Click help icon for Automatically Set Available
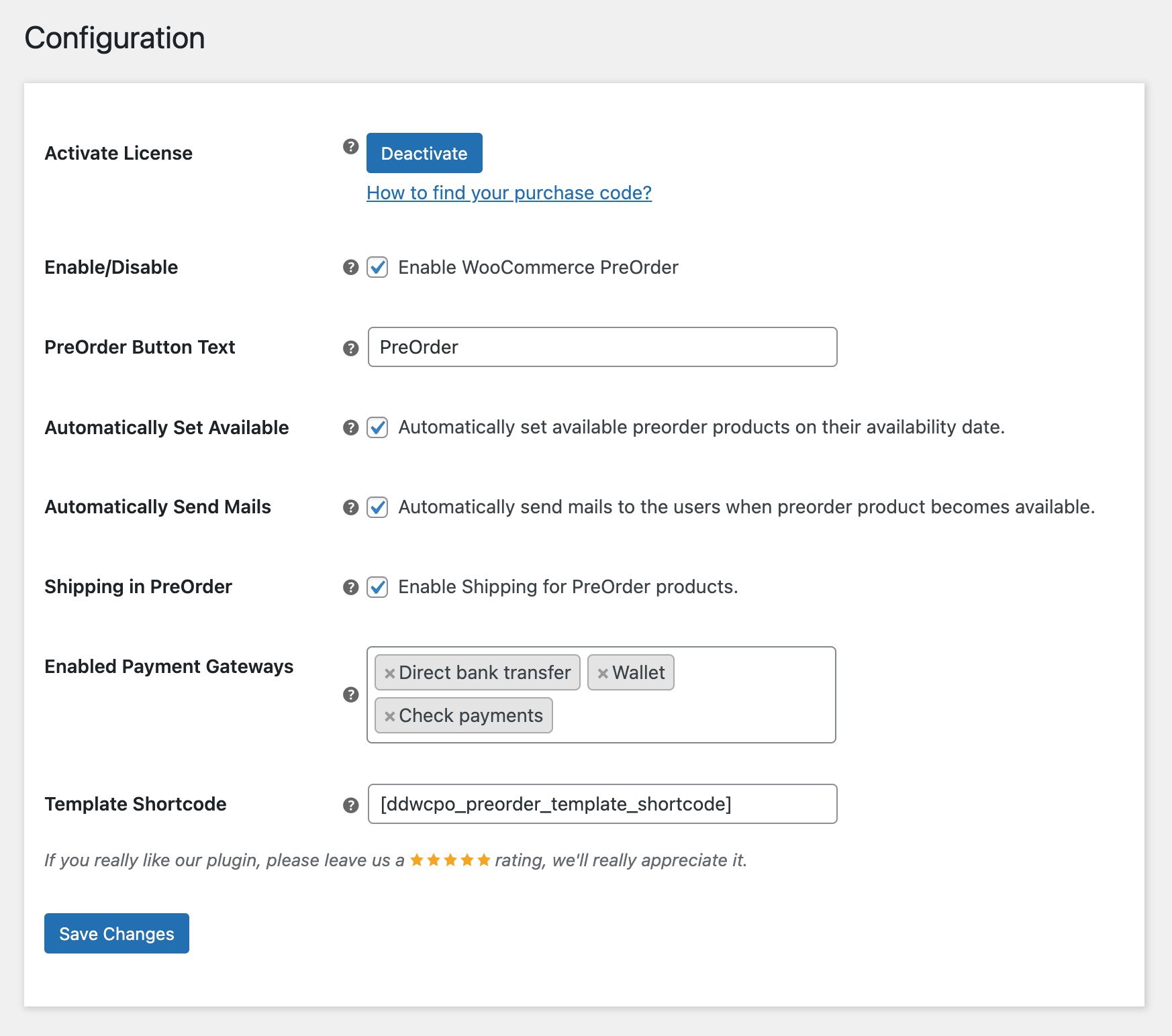Viewport: 1172px width, 1036px height. (x=350, y=427)
